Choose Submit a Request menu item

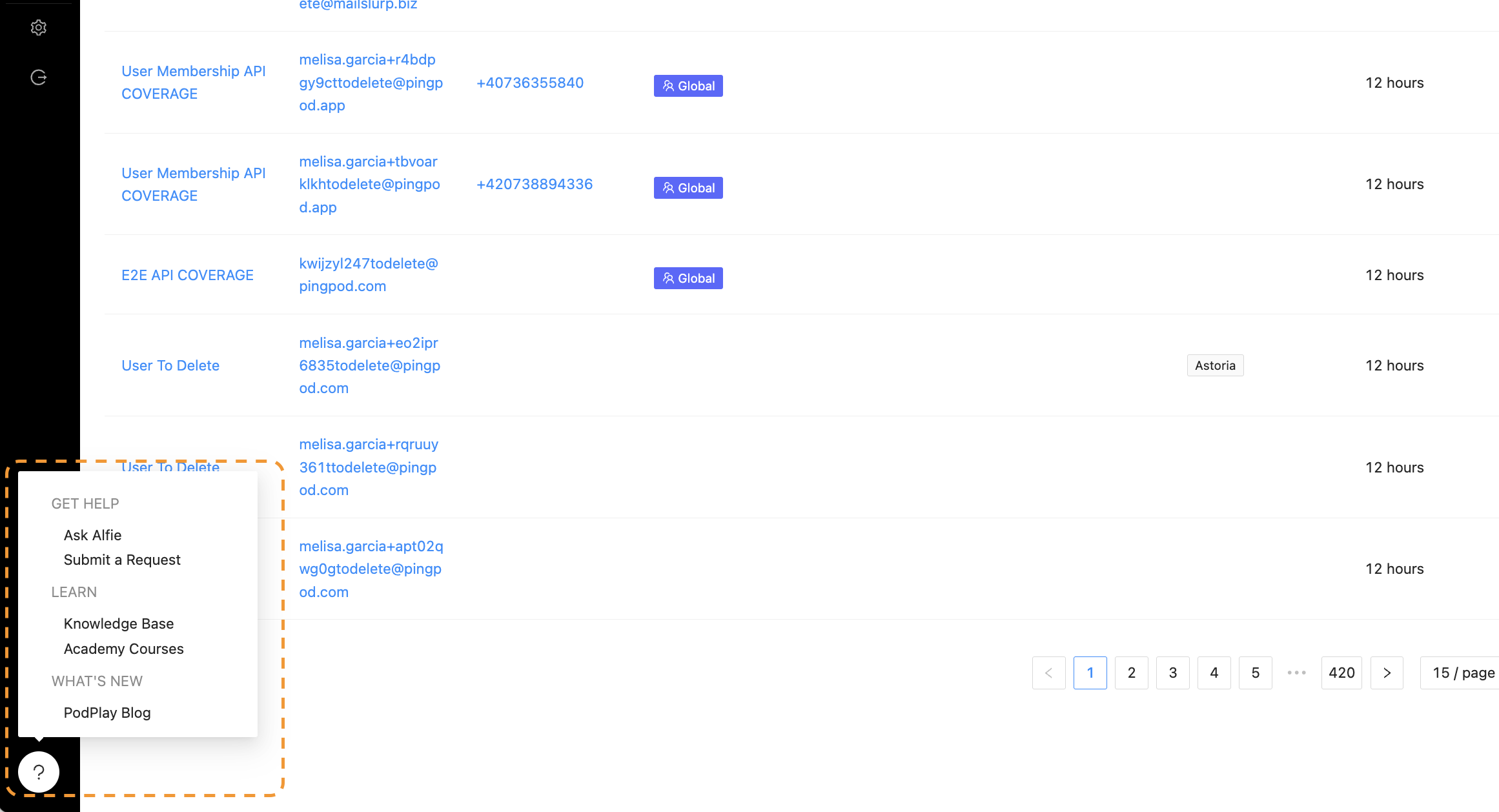(x=122, y=560)
